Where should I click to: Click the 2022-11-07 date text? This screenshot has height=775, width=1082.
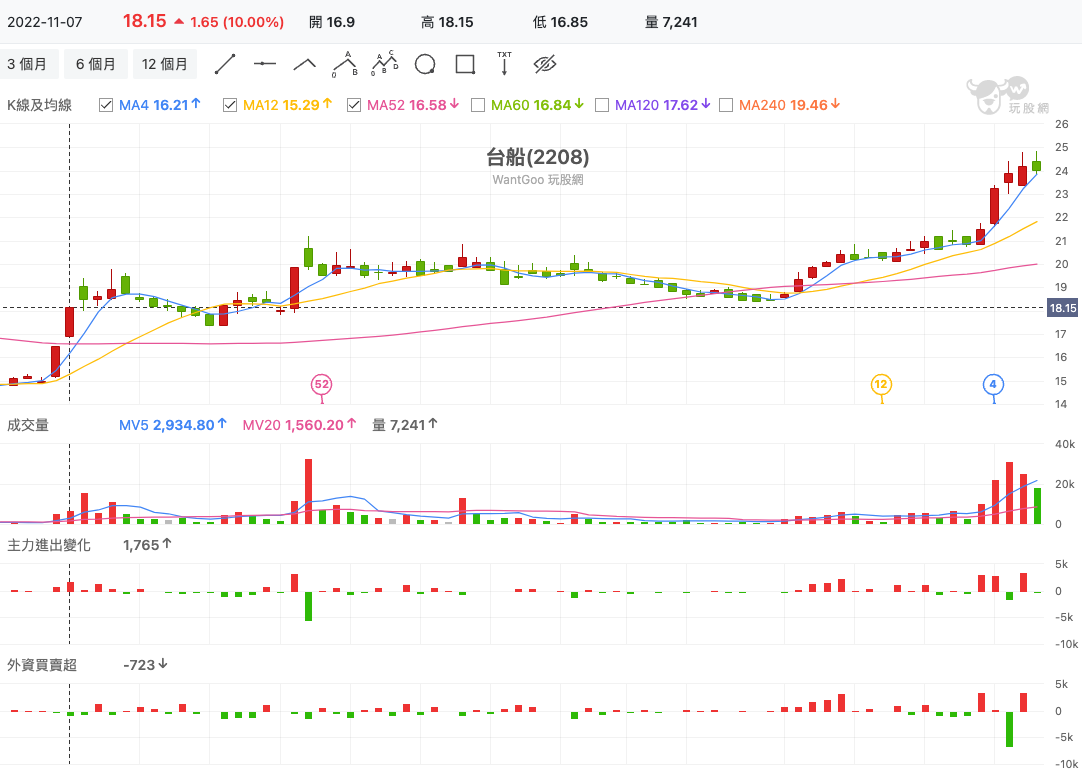tap(45, 22)
